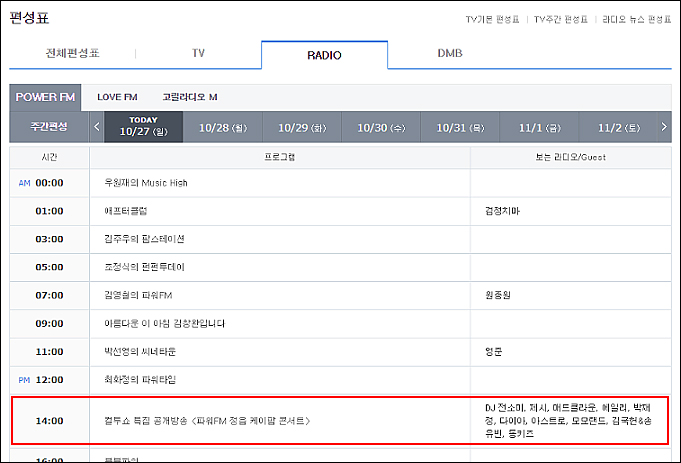The width and height of the screenshot is (681, 463).
Task: Choose the 10/28 Monday schedule
Action: [223, 128]
